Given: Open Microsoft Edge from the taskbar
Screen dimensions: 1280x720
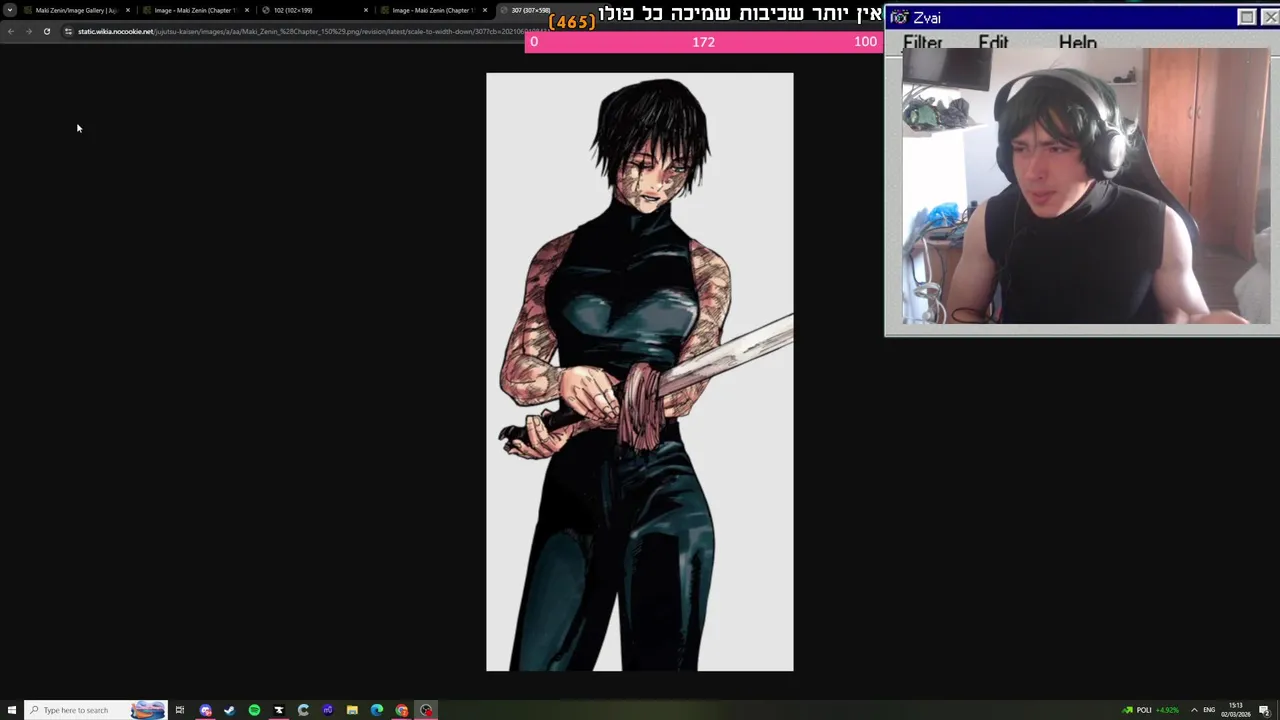Looking at the screenshot, I should pos(377,710).
